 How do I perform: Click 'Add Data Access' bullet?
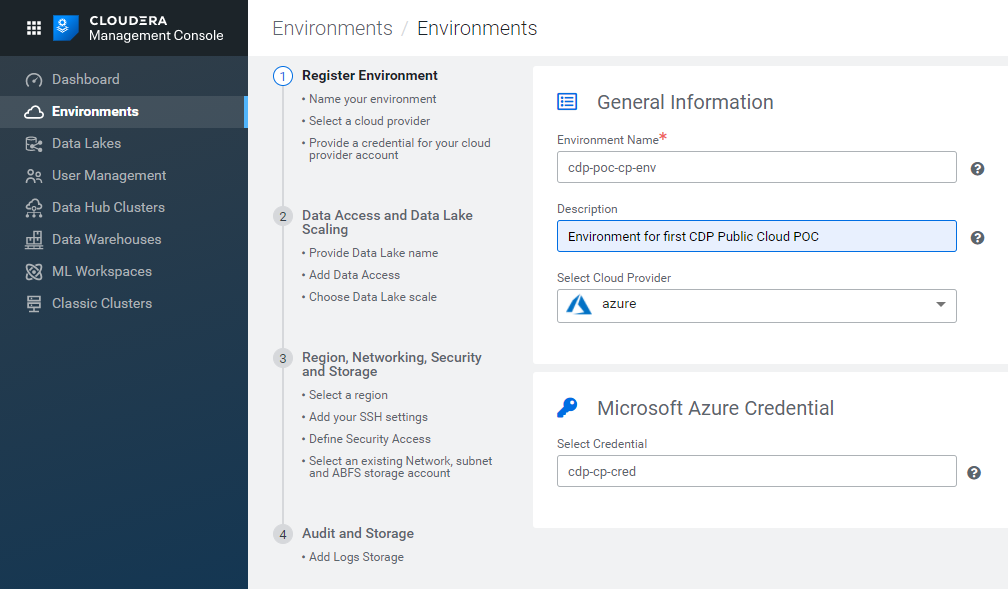[354, 275]
